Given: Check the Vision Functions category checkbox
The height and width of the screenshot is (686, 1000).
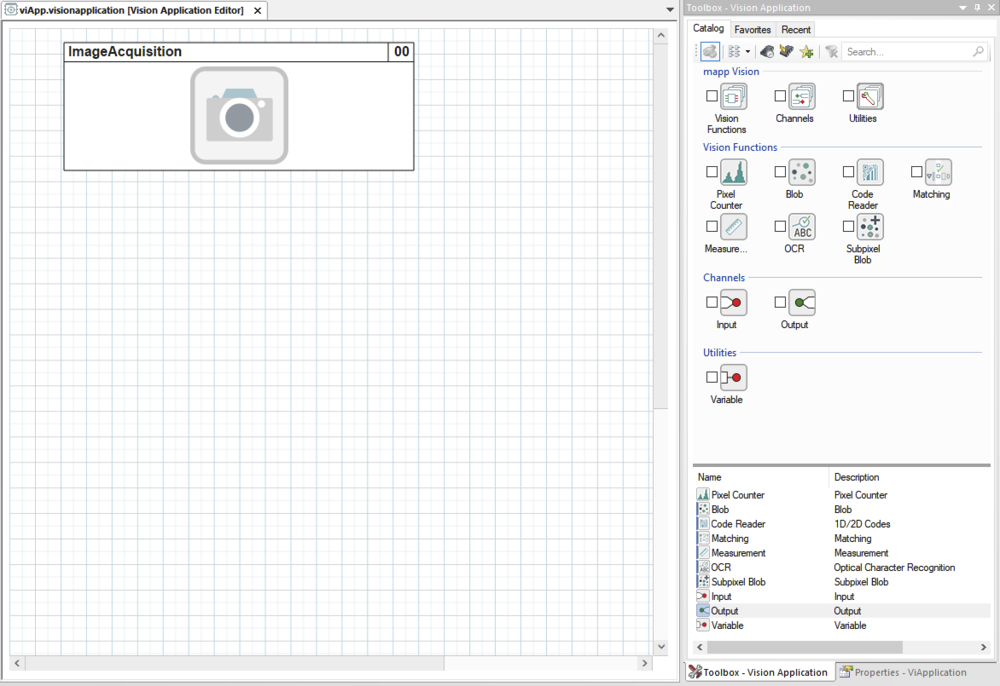Looking at the screenshot, I should pos(712,96).
